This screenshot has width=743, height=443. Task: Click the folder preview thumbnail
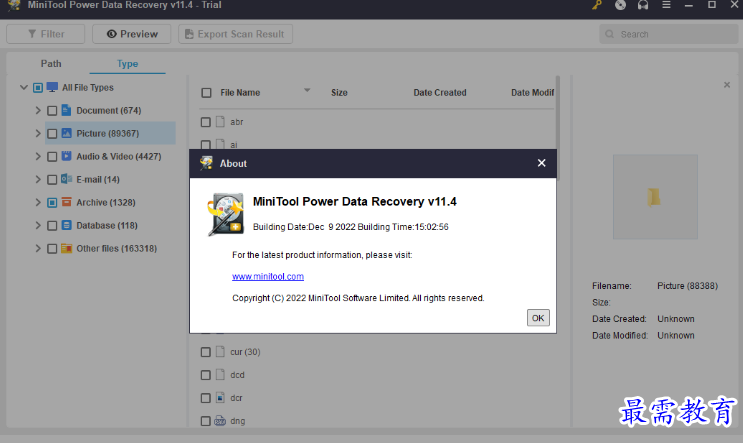(655, 196)
